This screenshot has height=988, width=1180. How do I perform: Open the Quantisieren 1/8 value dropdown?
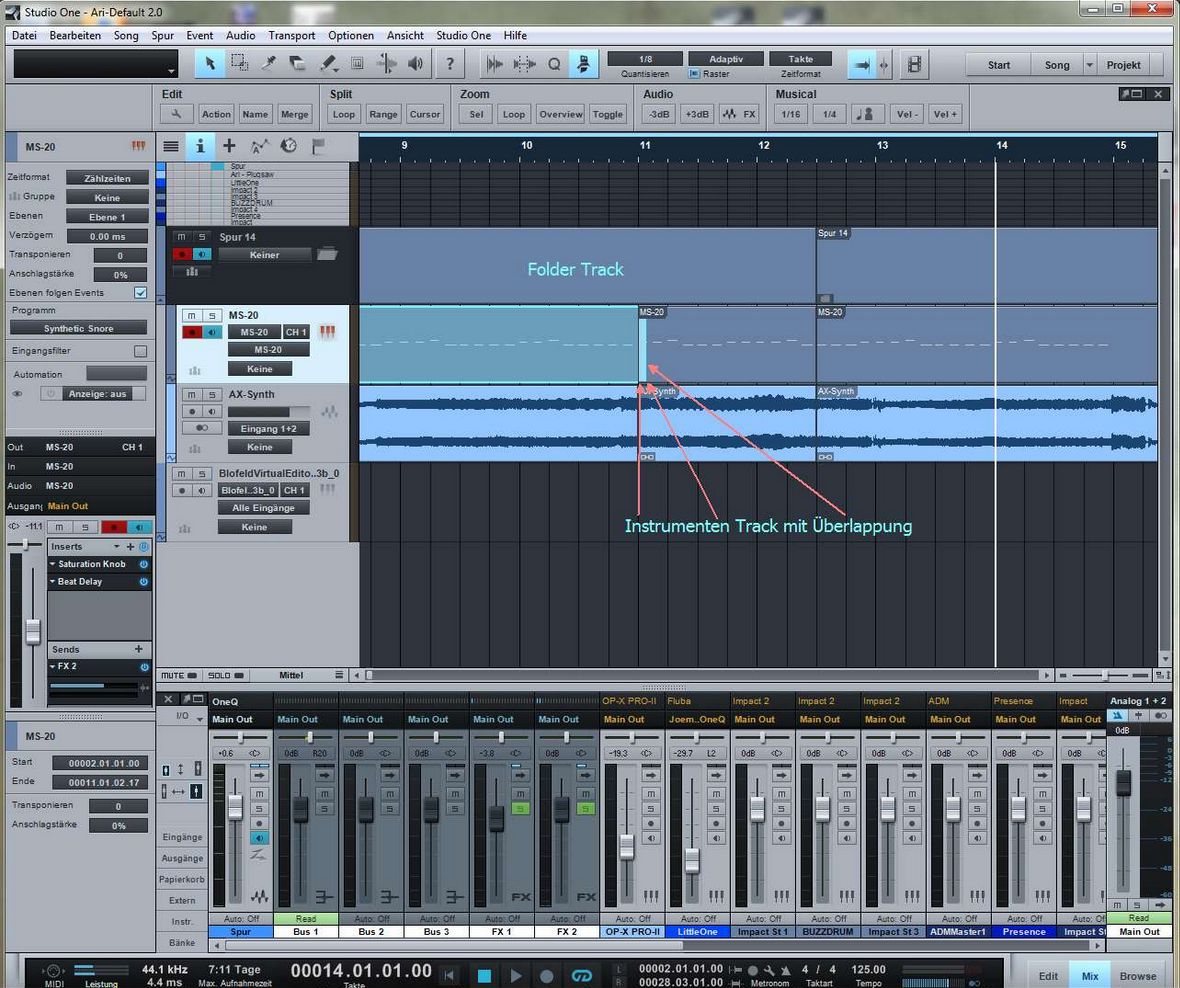point(645,59)
